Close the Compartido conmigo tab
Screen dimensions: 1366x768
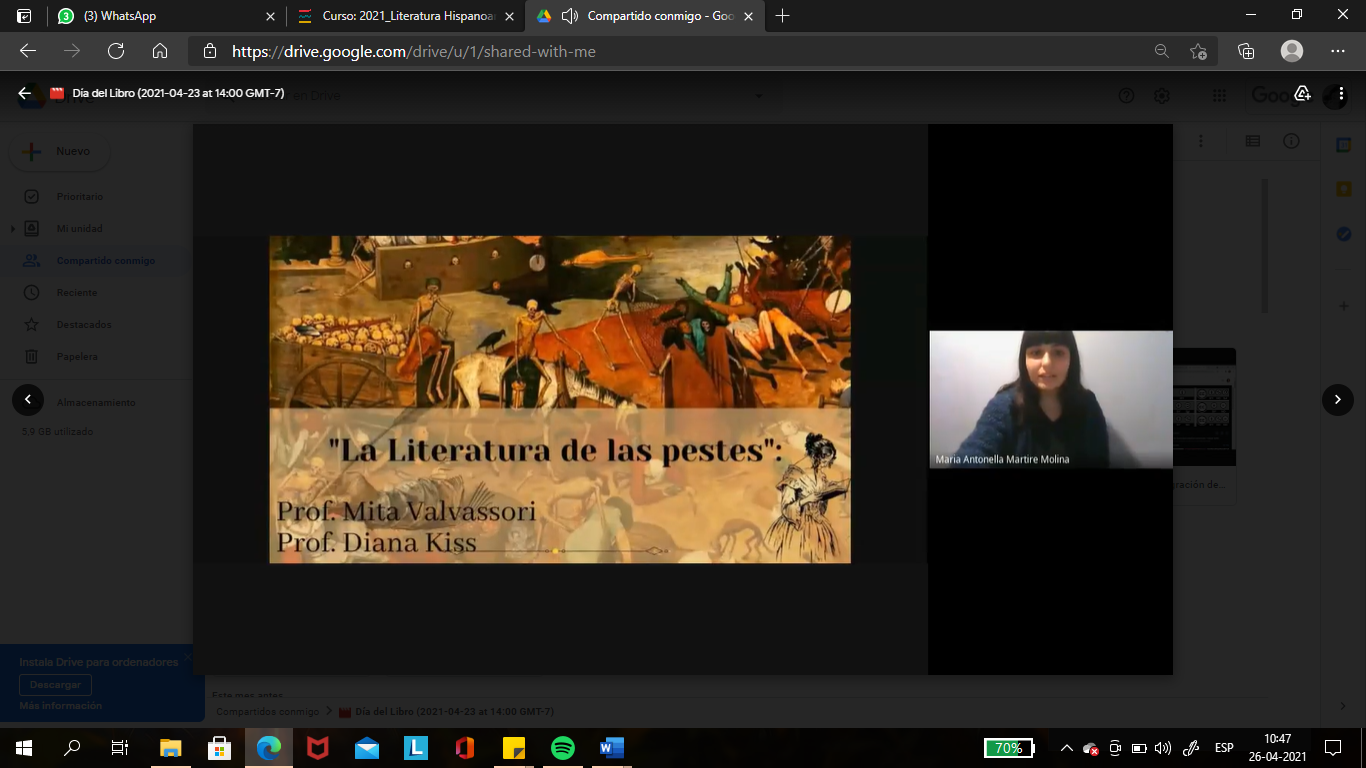(748, 16)
